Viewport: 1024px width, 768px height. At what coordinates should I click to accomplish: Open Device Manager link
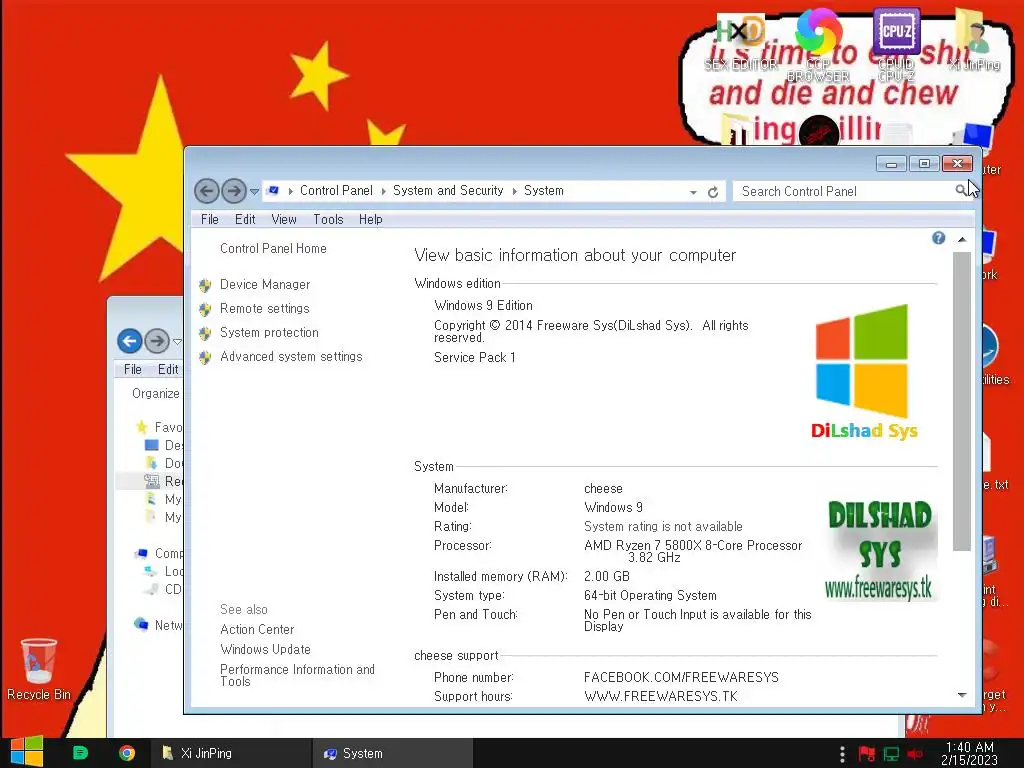pos(265,284)
